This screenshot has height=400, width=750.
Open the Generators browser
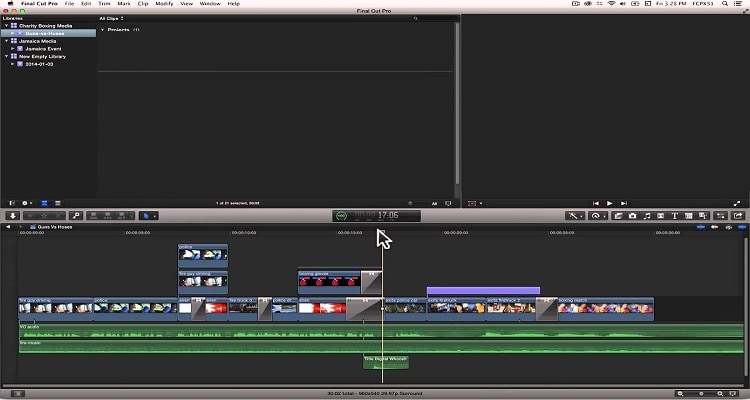[x=689, y=216]
